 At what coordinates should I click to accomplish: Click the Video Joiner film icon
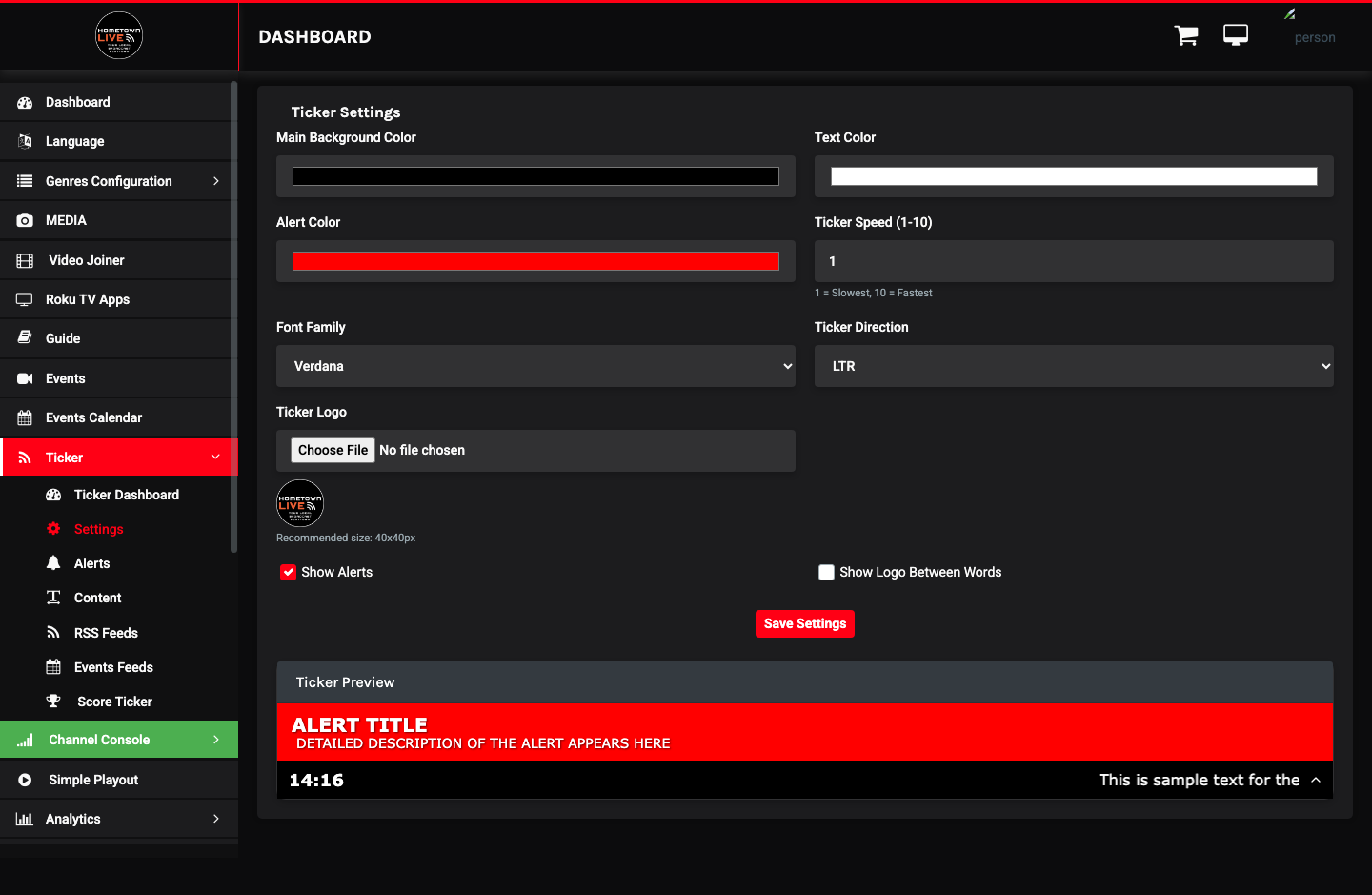point(25,260)
